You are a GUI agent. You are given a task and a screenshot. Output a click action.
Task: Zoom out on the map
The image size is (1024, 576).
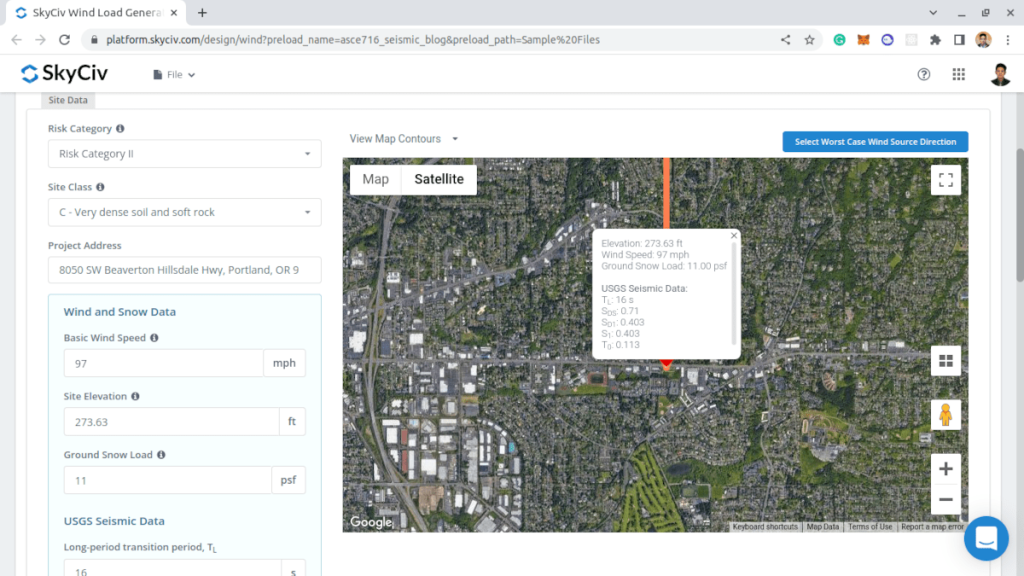(945, 499)
